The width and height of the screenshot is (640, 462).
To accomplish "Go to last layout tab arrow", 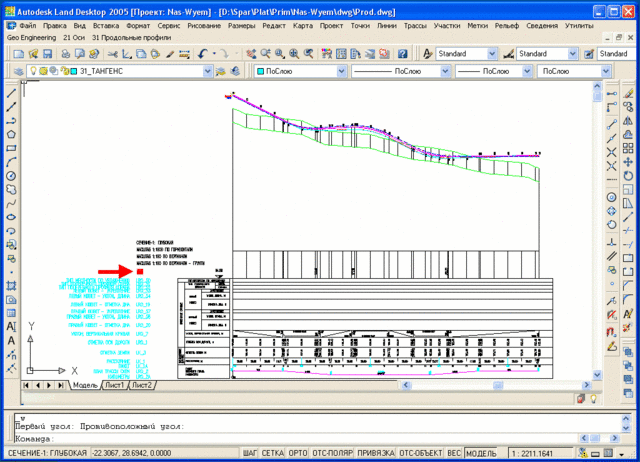I will [61, 385].
